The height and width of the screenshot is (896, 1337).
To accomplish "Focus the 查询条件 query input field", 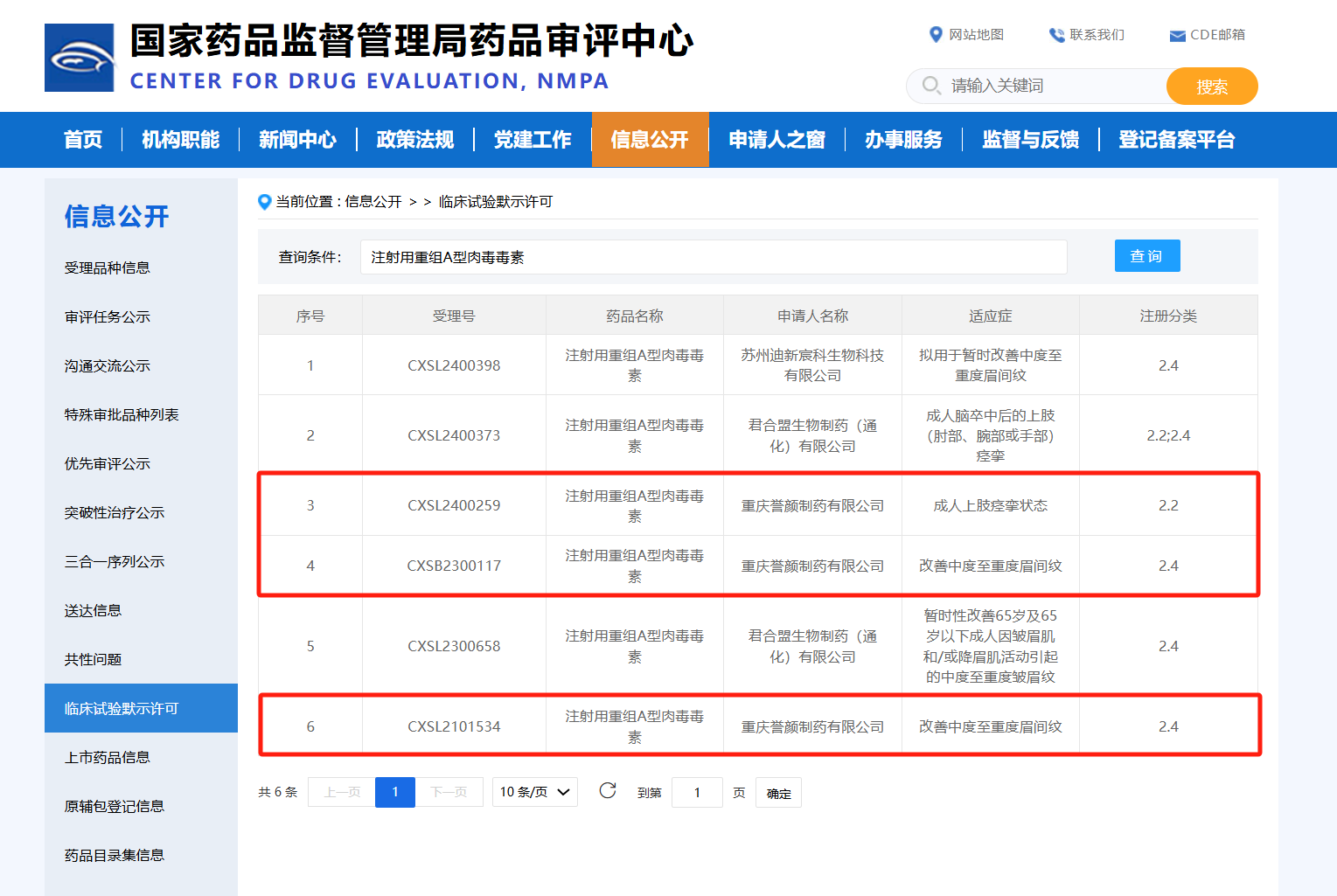I will pyautogui.click(x=713, y=257).
